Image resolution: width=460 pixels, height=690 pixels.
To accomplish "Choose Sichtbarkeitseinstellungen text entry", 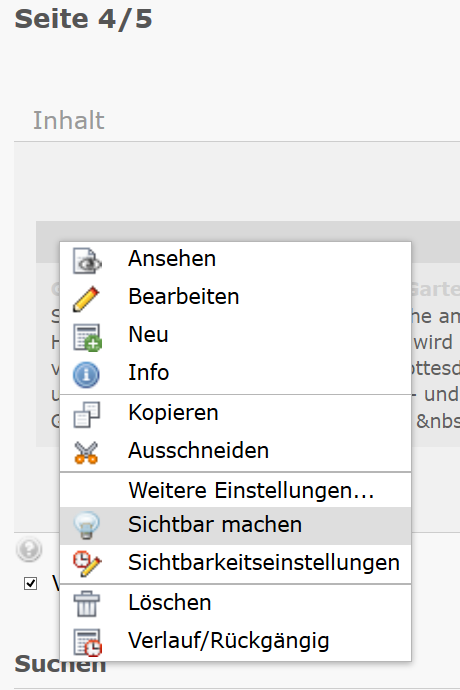I will [x=264, y=563].
